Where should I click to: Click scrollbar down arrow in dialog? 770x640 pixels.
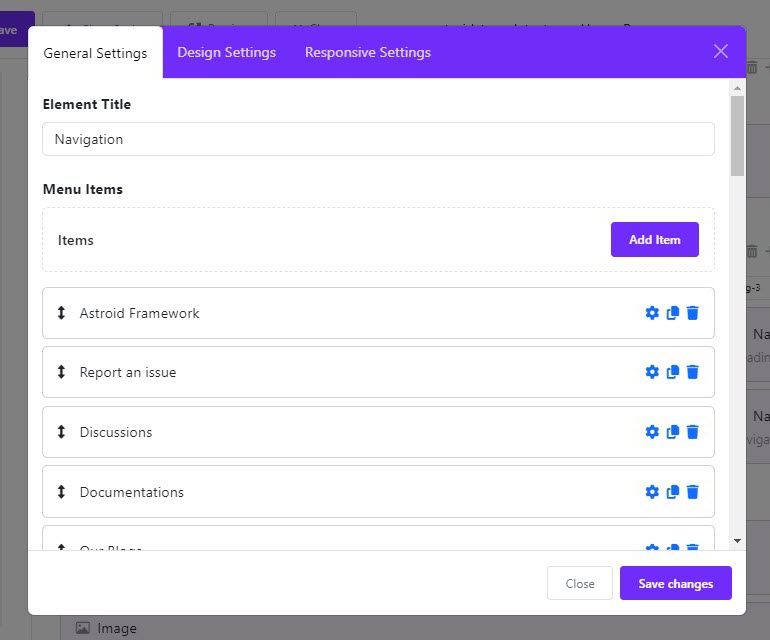[x=737, y=541]
